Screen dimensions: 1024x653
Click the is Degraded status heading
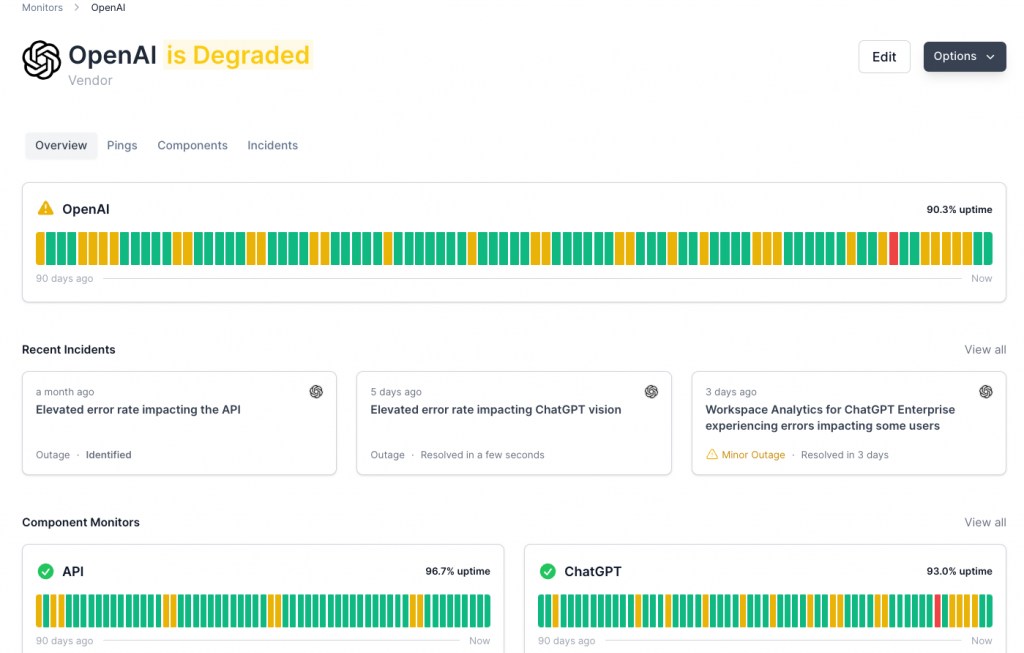coord(238,55)
